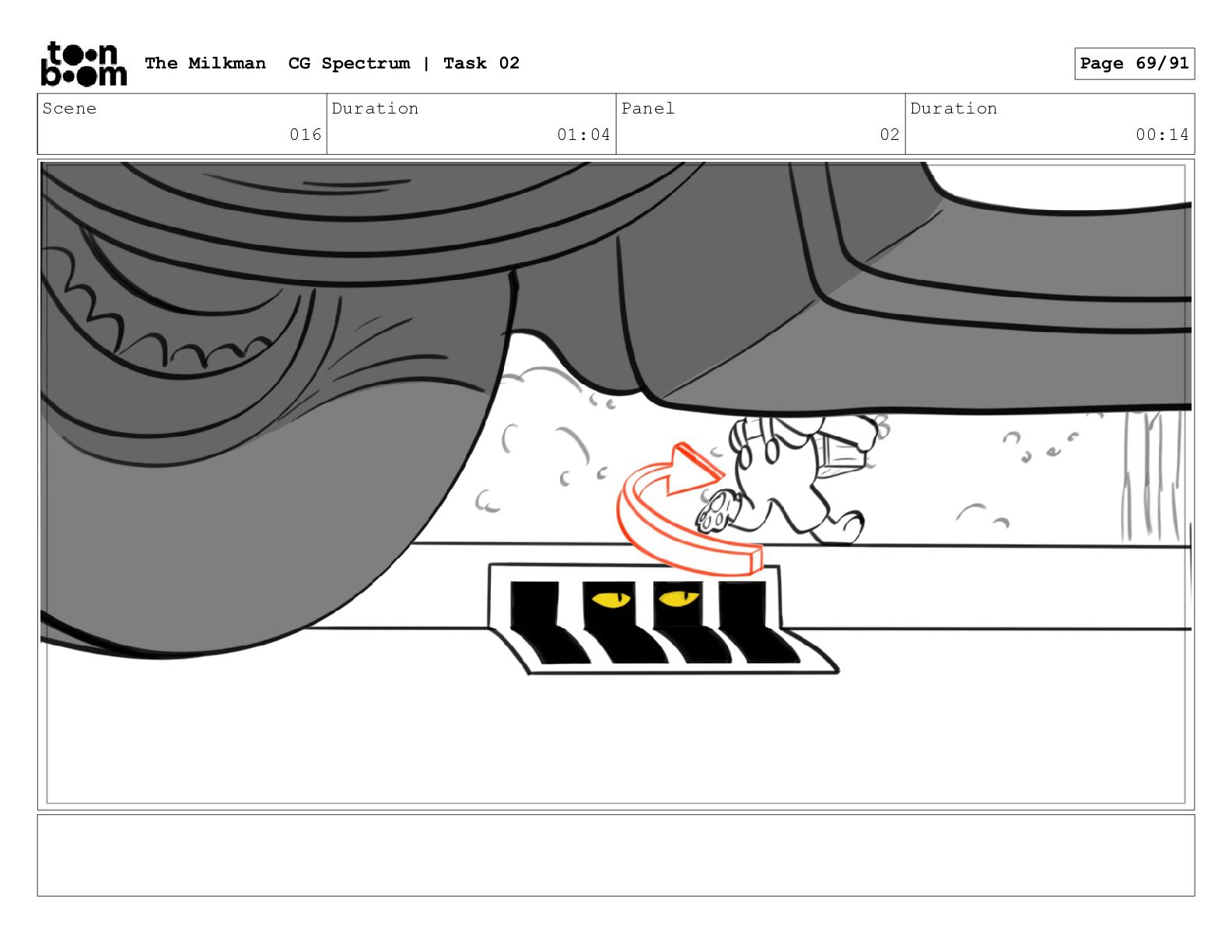Image resolution: width=1232 pixels, height=952 pixels.
Task: Select the title 'The Milkman'
Action: [205, 63]
